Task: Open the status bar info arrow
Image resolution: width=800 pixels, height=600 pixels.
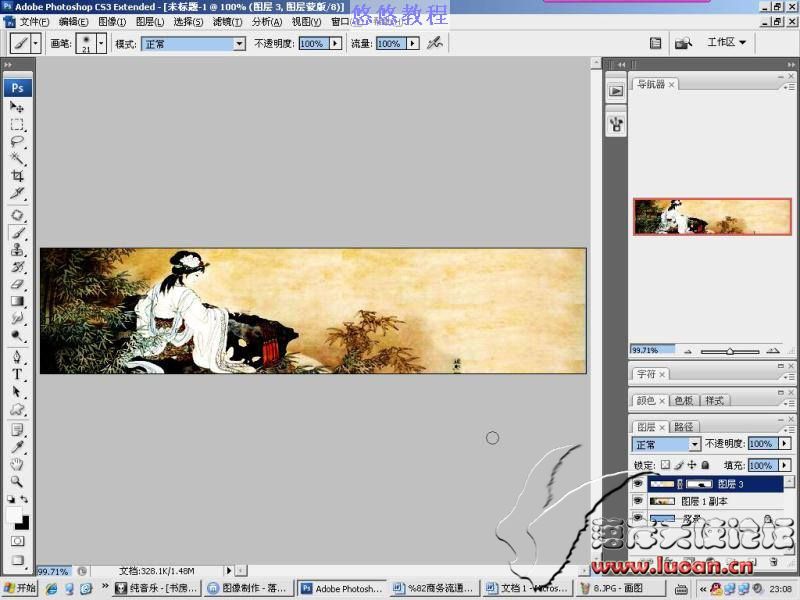Action: [229, 570]
